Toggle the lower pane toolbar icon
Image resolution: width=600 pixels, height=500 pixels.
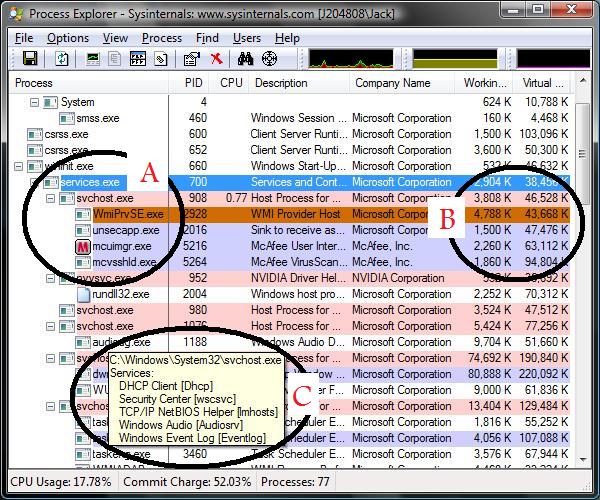click(x=138, y=59)
